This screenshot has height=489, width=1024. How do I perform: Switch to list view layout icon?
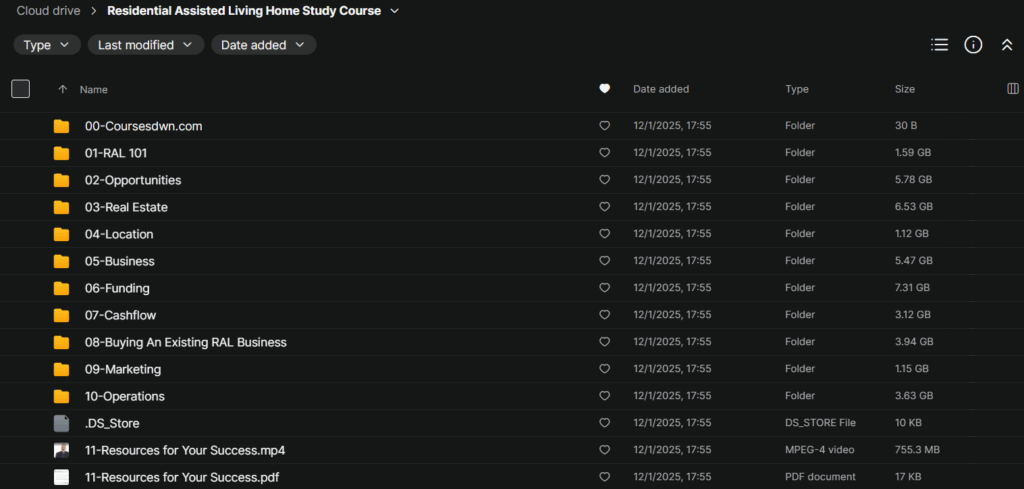pyautogui.click(x=939, y=45)
